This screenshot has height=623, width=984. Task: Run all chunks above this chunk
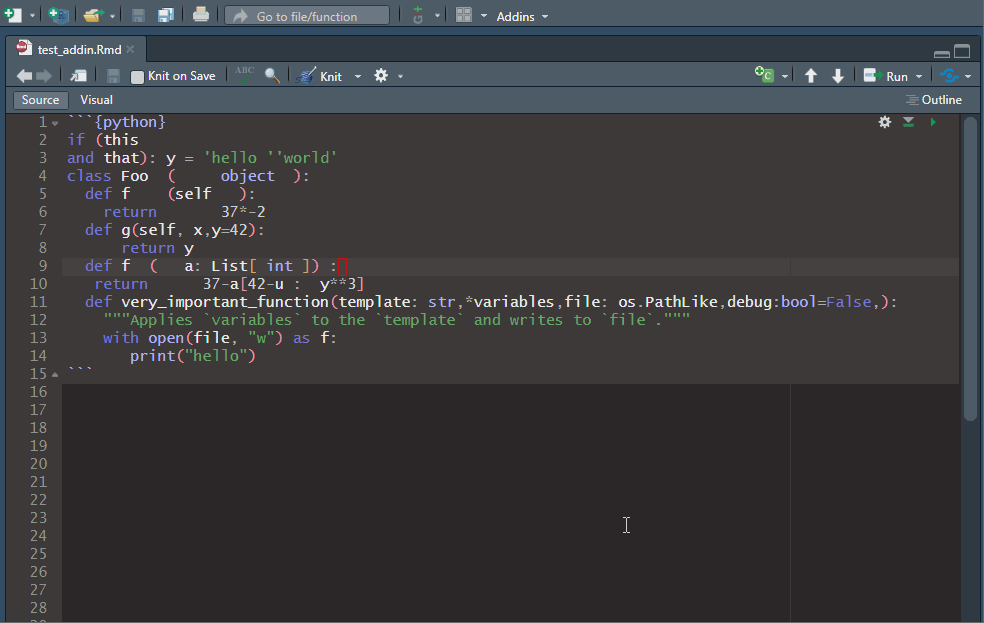(x=908, y=122)
